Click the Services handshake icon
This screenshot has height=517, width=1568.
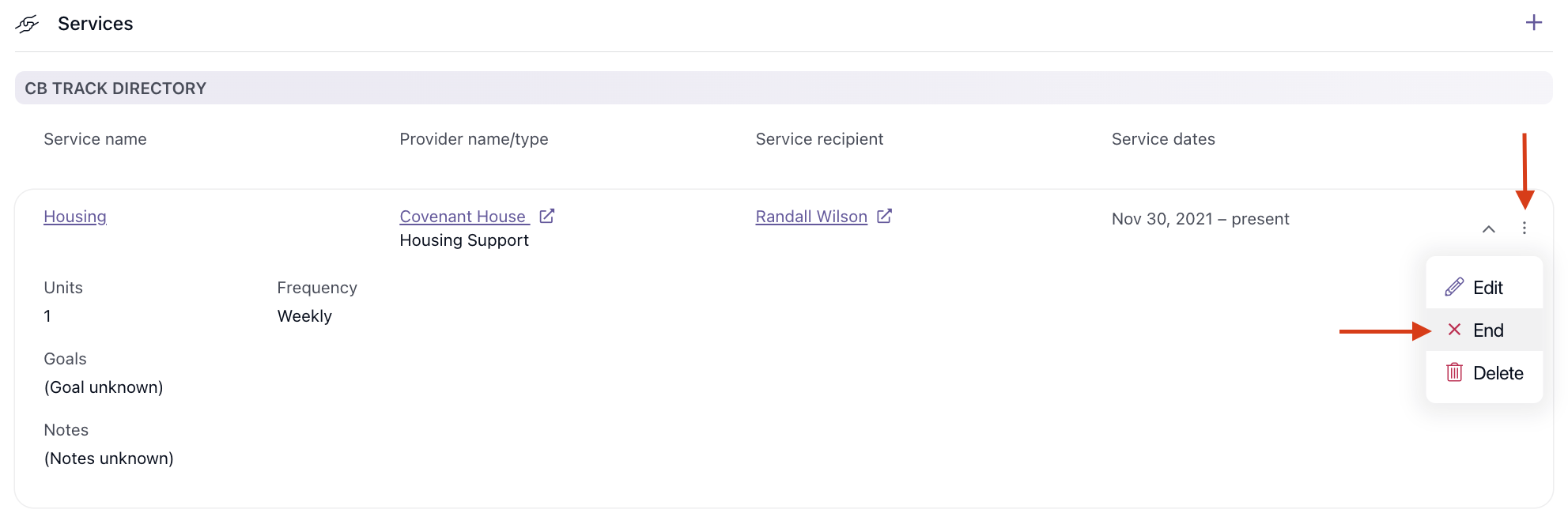[x=27, y=25]
